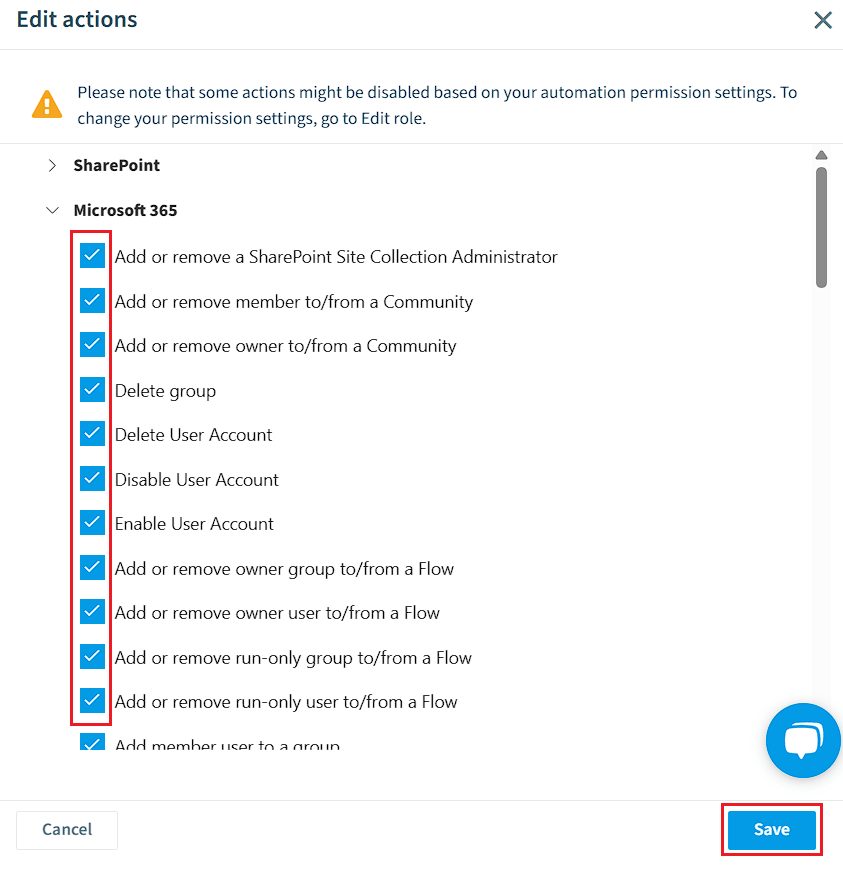Click the vertical scrollbar thumb
843x869 pixels.
[821, 227]
